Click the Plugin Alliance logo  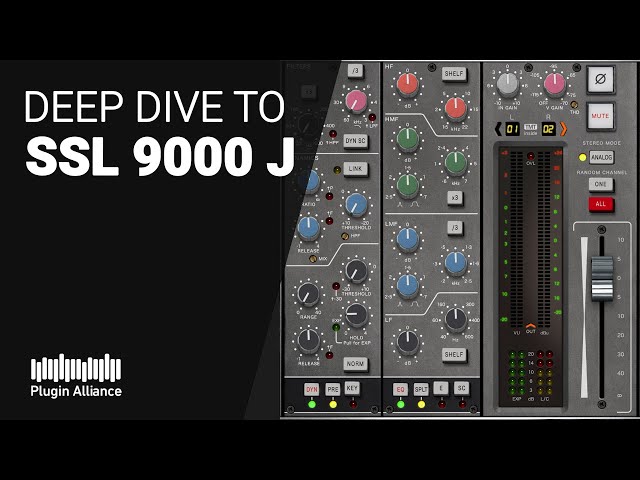[76, 376]
